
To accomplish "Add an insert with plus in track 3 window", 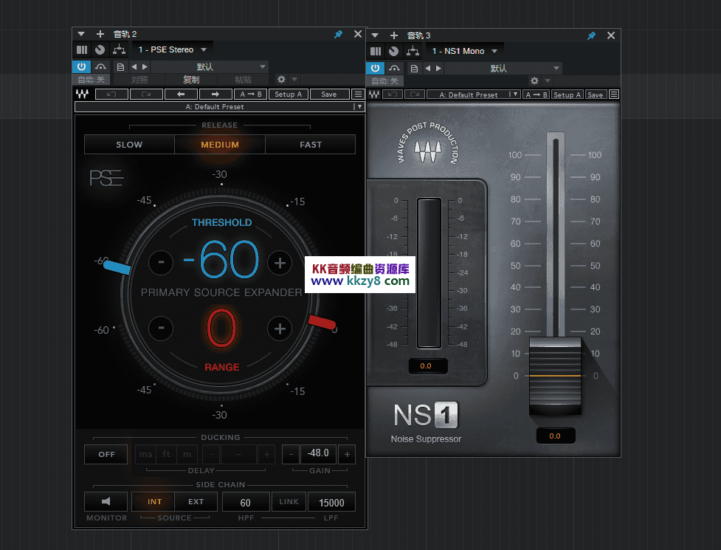I will (x=394, y=35).
